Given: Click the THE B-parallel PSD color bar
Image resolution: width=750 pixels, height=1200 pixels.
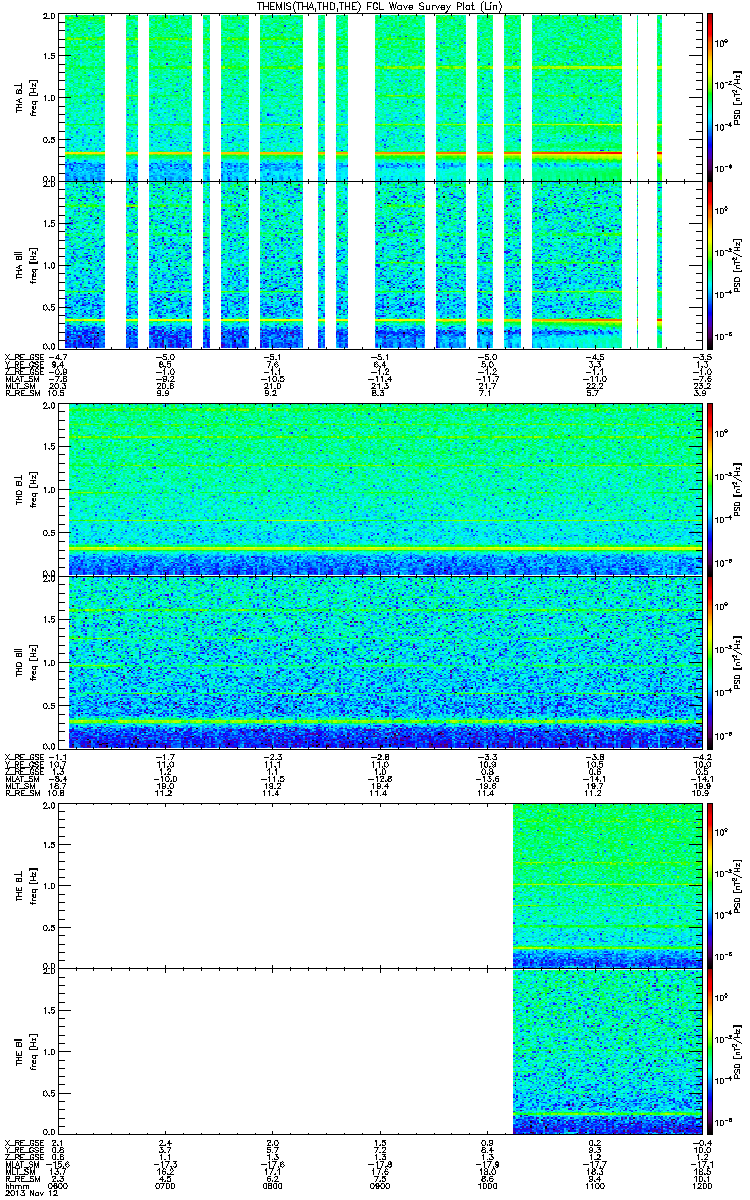Looking at the screenshot, I should point(709,1051).
